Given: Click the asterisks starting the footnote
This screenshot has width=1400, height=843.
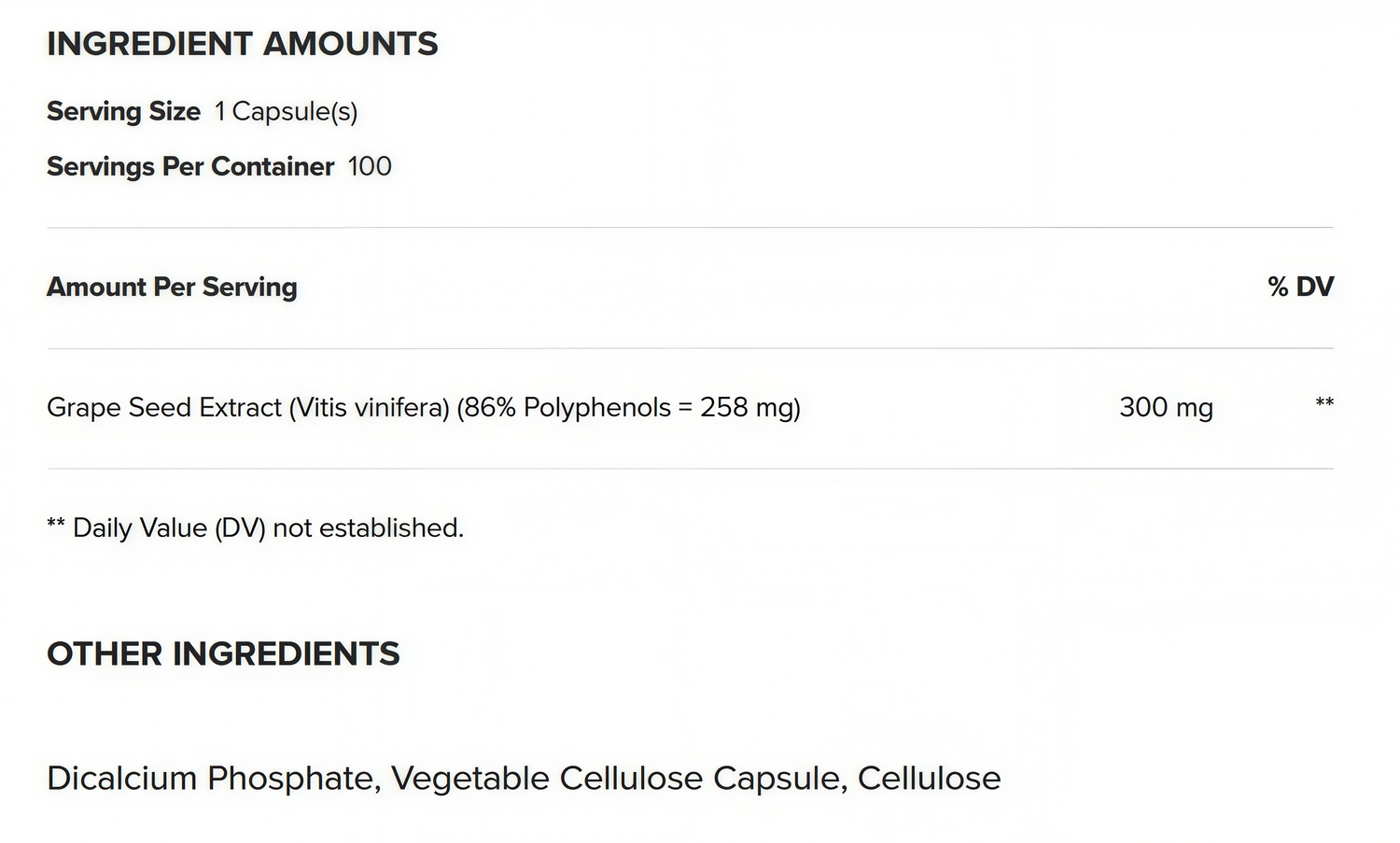Looking at the screenshot, I should 56,525.
